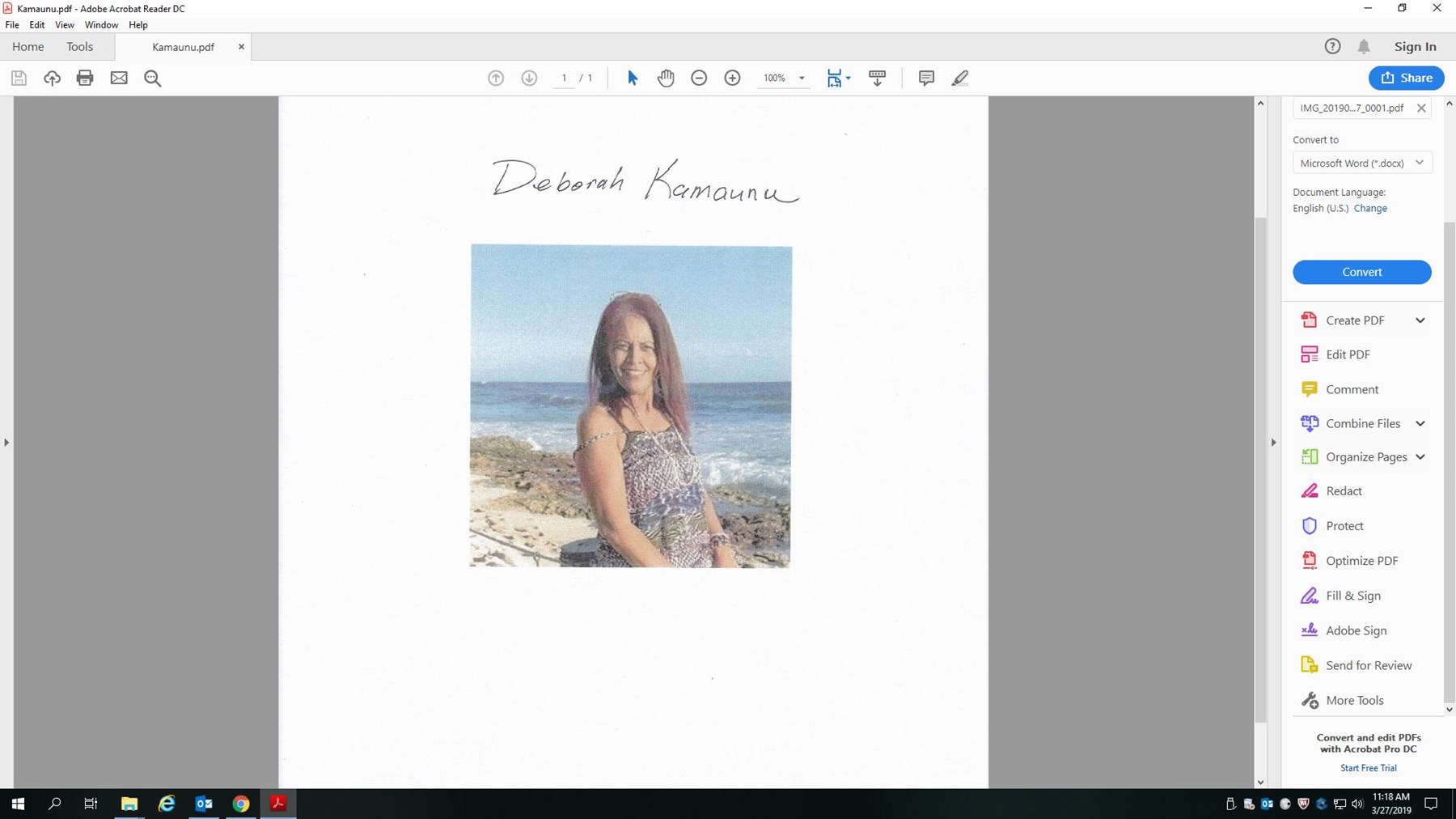Open the zoom level 100% dropdown
Viewport: 1456px width, 819px height.
pyautogui.click(x=802, y=79)
